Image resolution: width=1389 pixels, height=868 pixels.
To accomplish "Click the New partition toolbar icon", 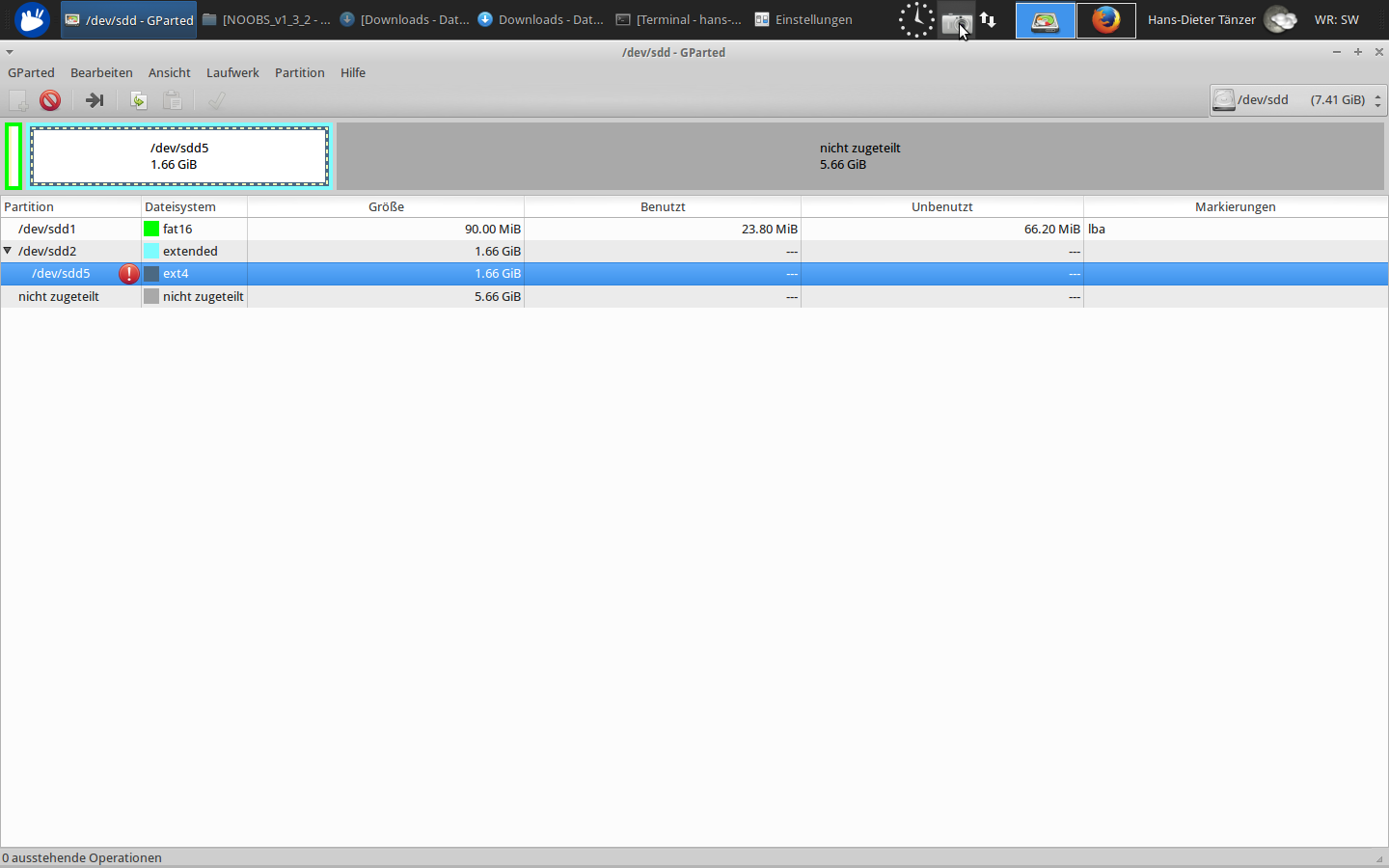I will coord(18,100).
